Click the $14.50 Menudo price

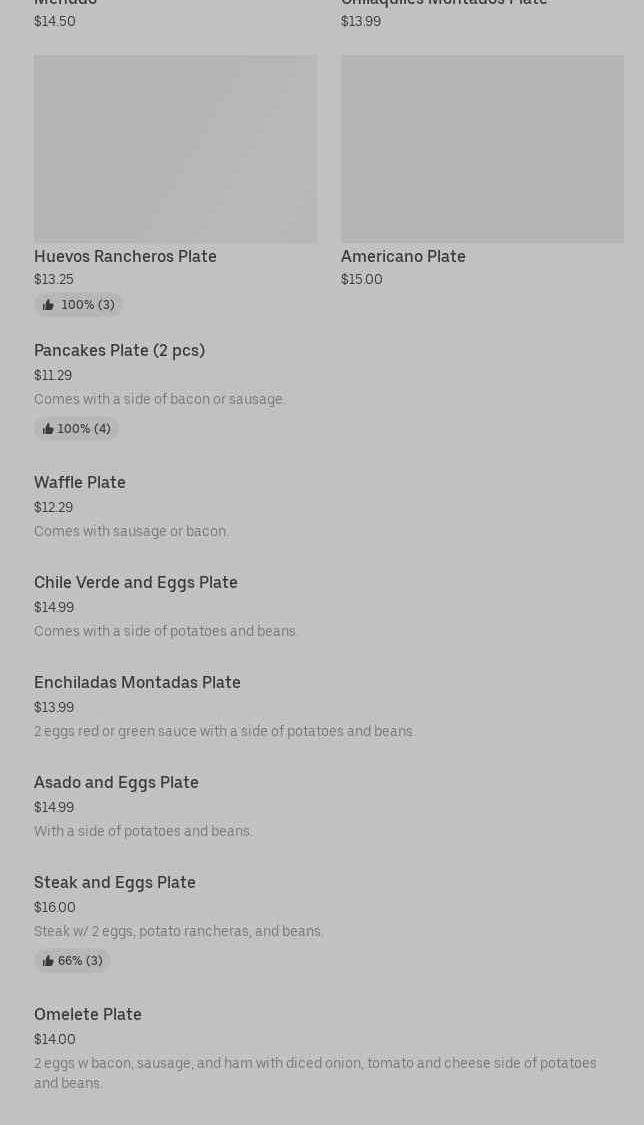coord(55,22)
